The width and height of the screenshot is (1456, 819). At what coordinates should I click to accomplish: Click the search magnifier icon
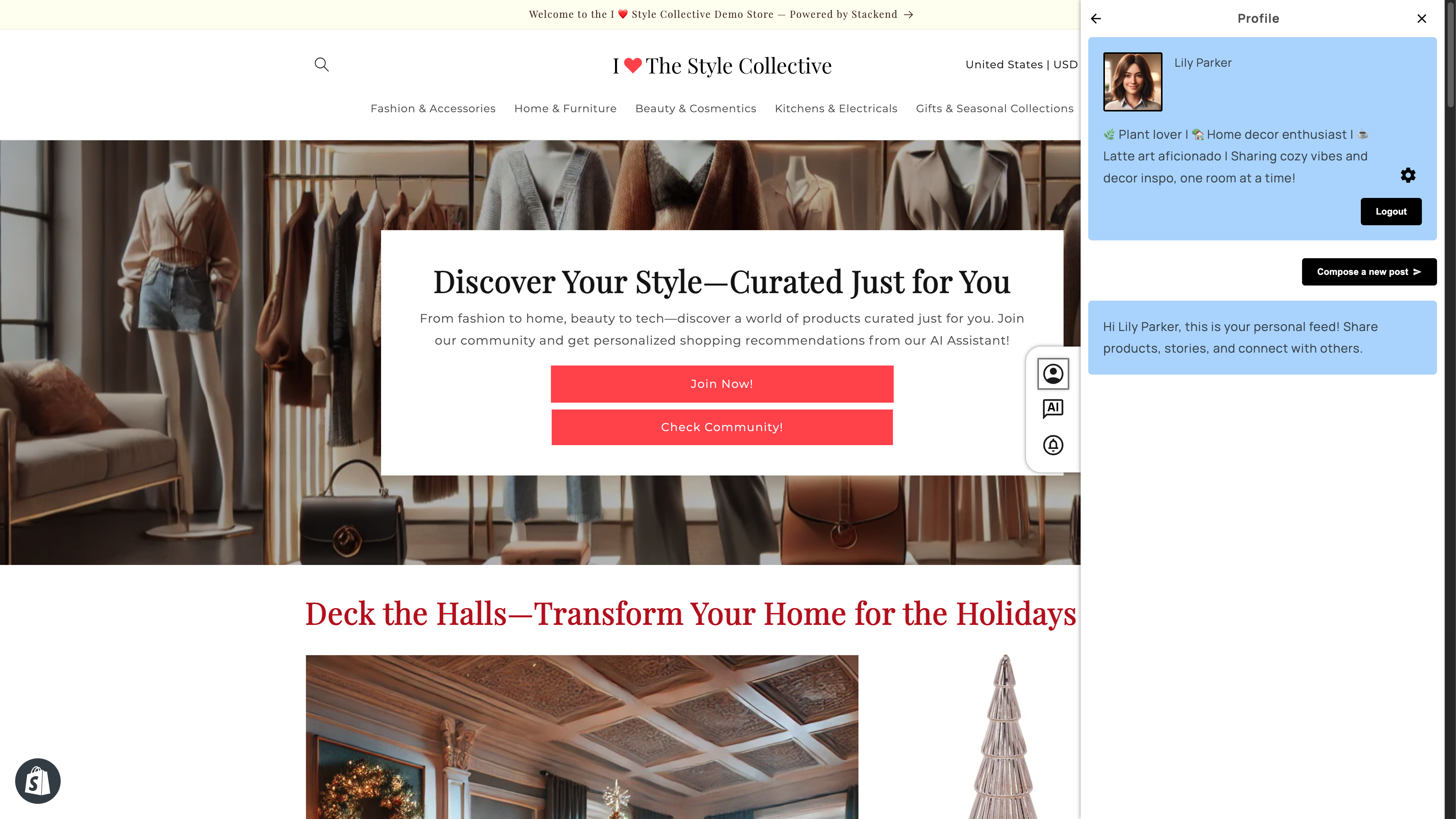[321, 64]
